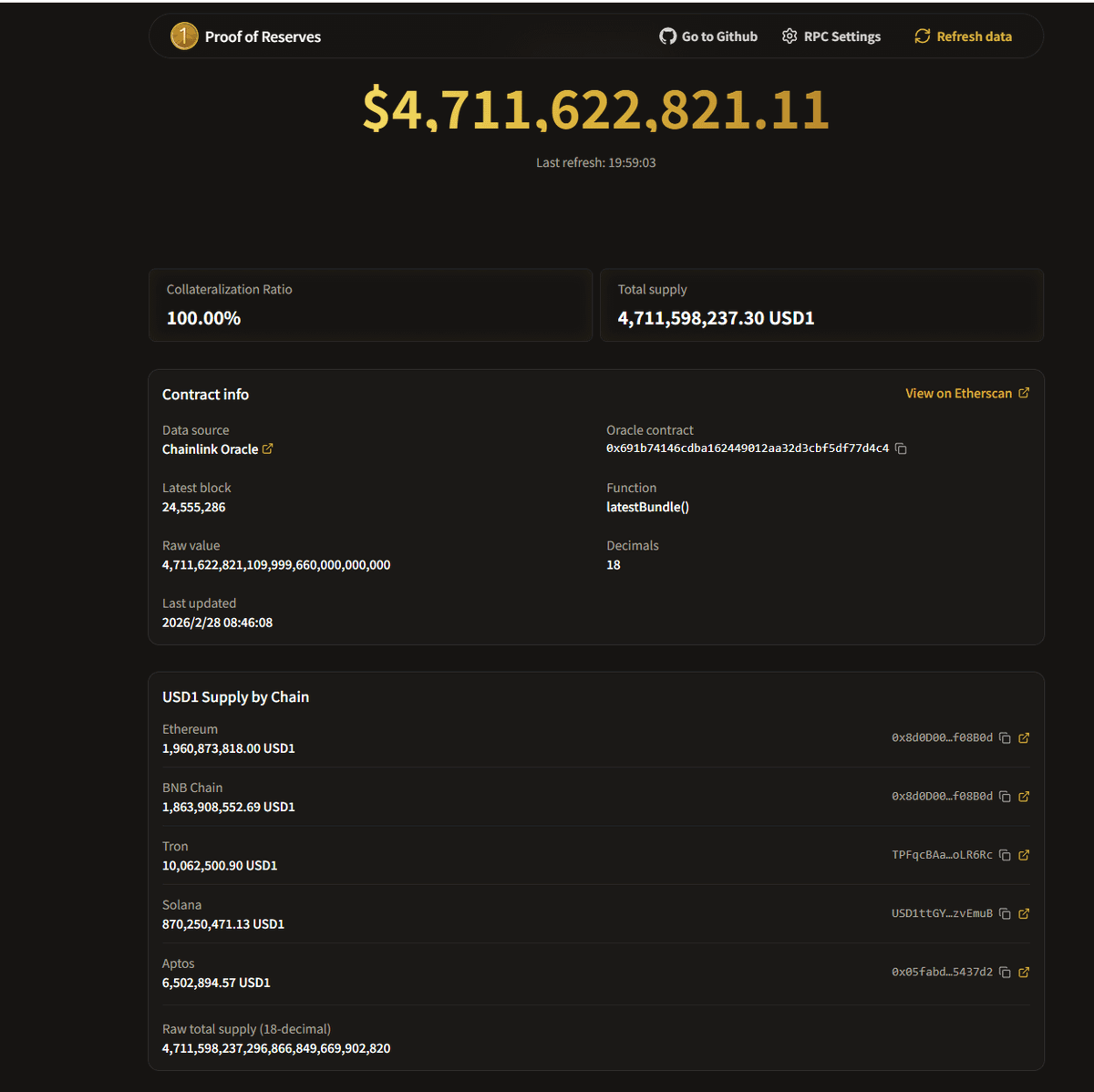
Task: Copy the Aptos contract address
Action: 1005,973
